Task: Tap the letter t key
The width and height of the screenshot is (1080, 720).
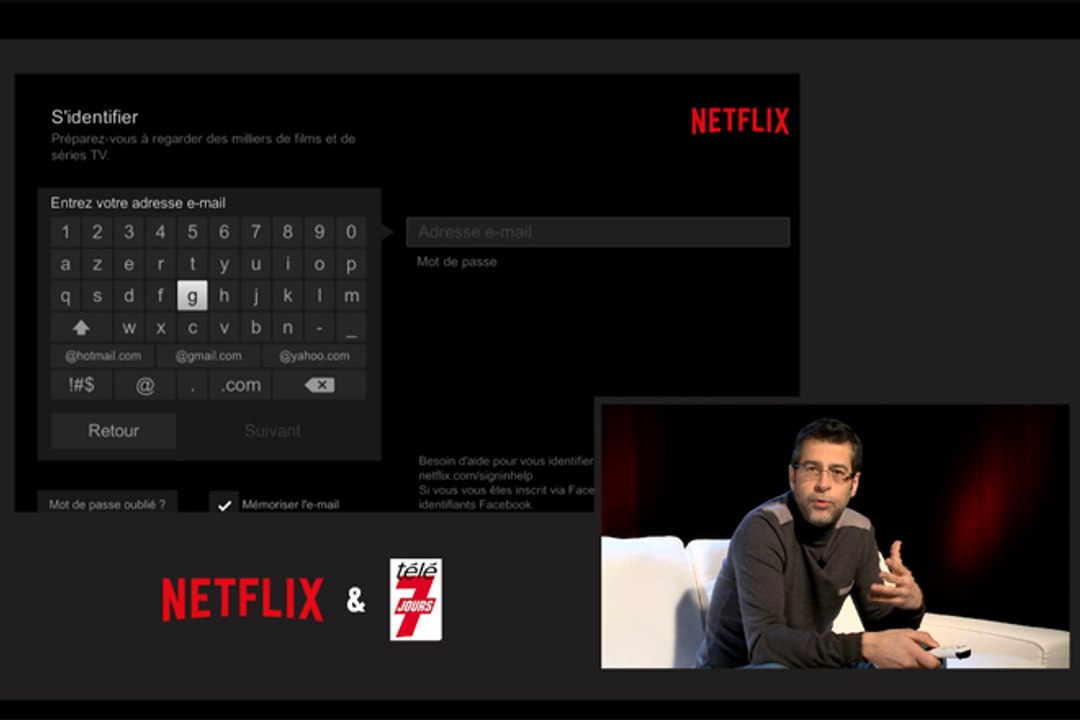Action: pyautogui.click(x=192, y=264)
